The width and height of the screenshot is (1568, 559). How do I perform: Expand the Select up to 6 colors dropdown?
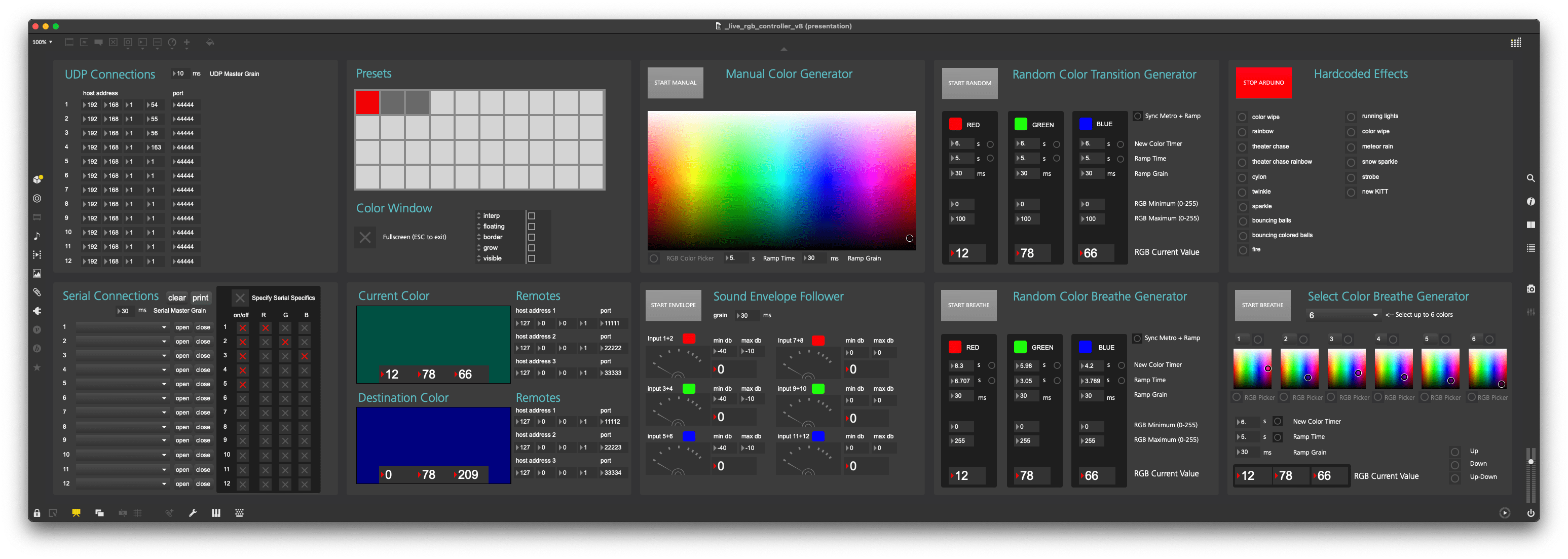click(1343, 315)
